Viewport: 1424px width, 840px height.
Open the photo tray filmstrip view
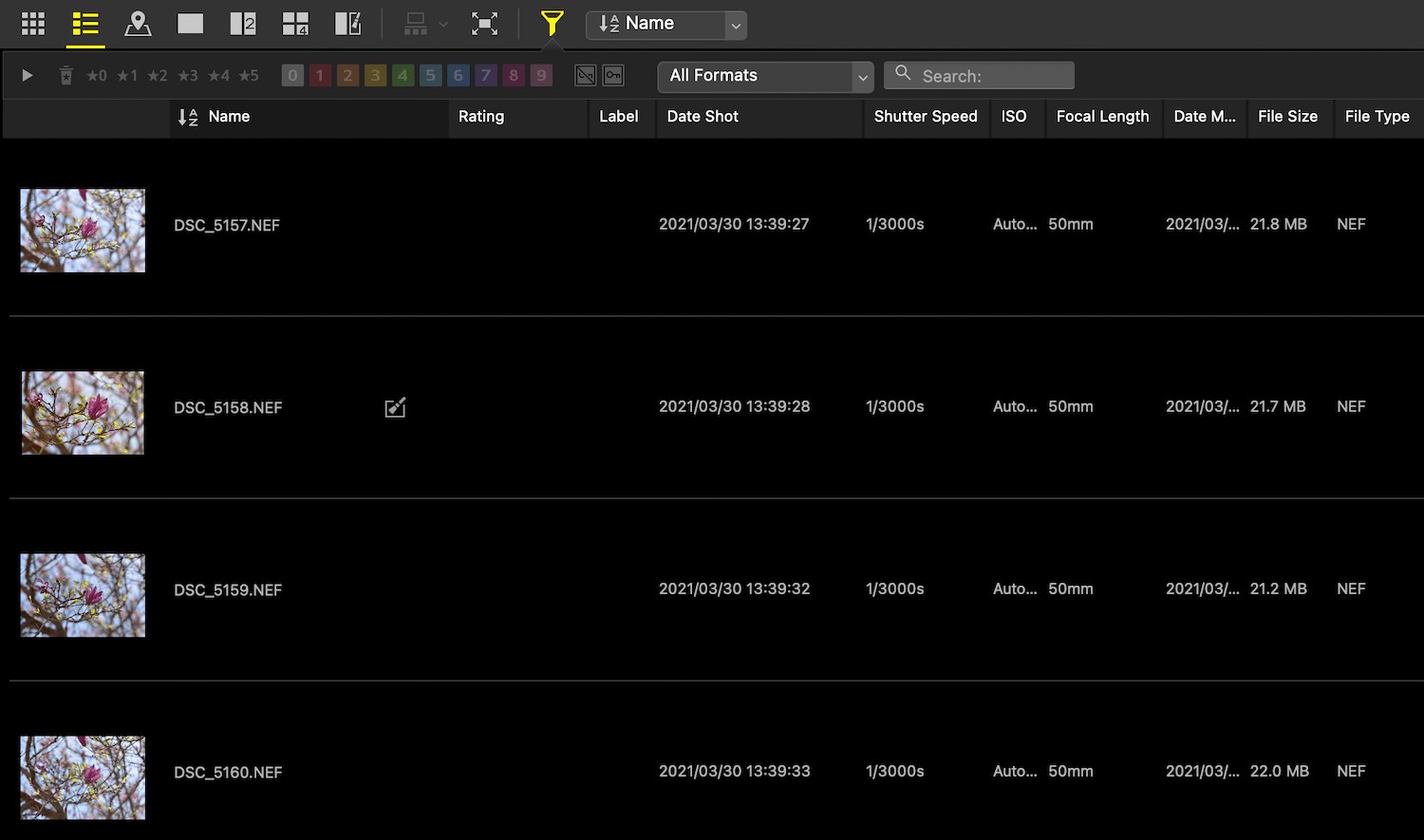pos(347,24)
